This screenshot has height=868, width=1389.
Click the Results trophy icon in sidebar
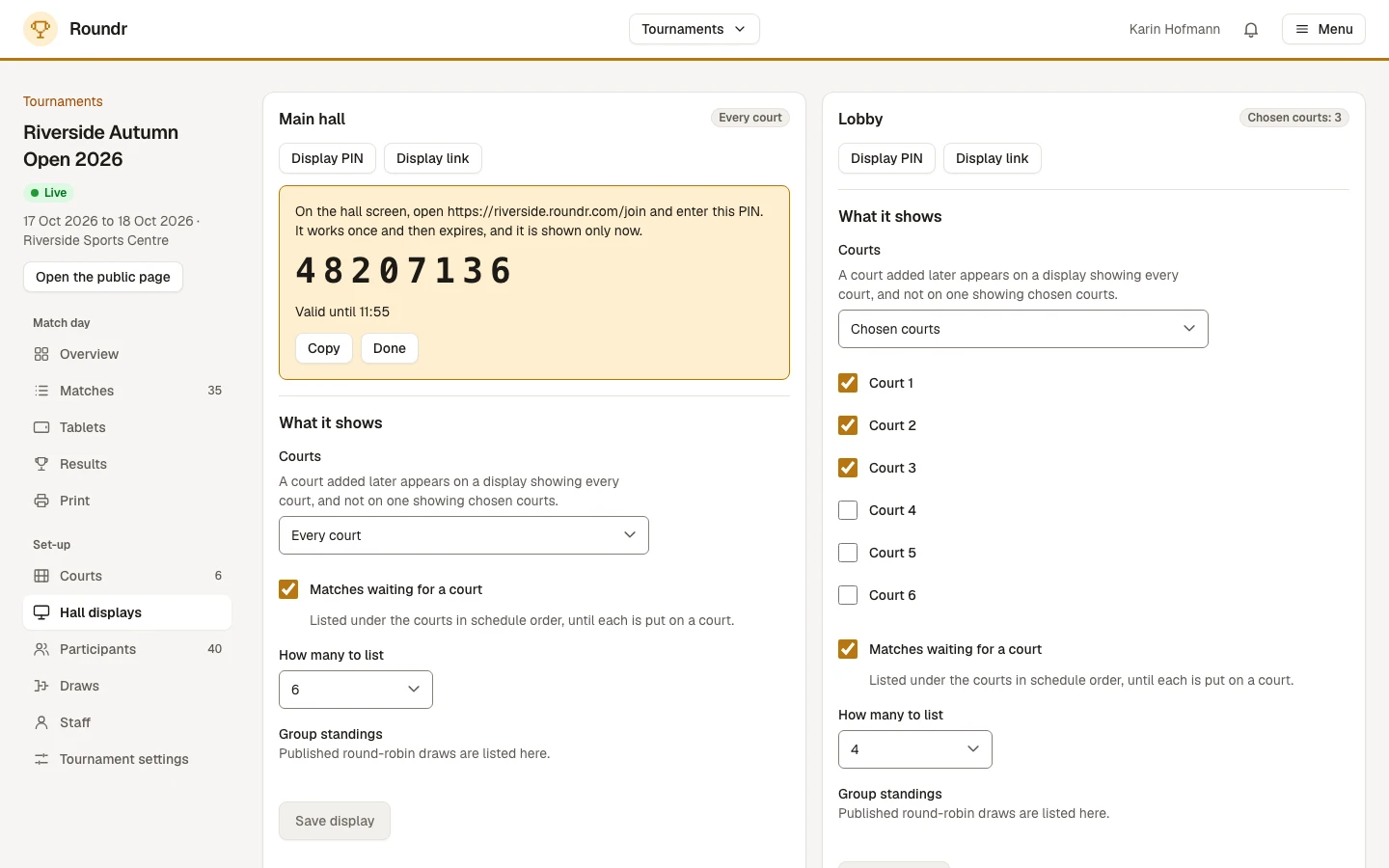(x=41, y=464)
